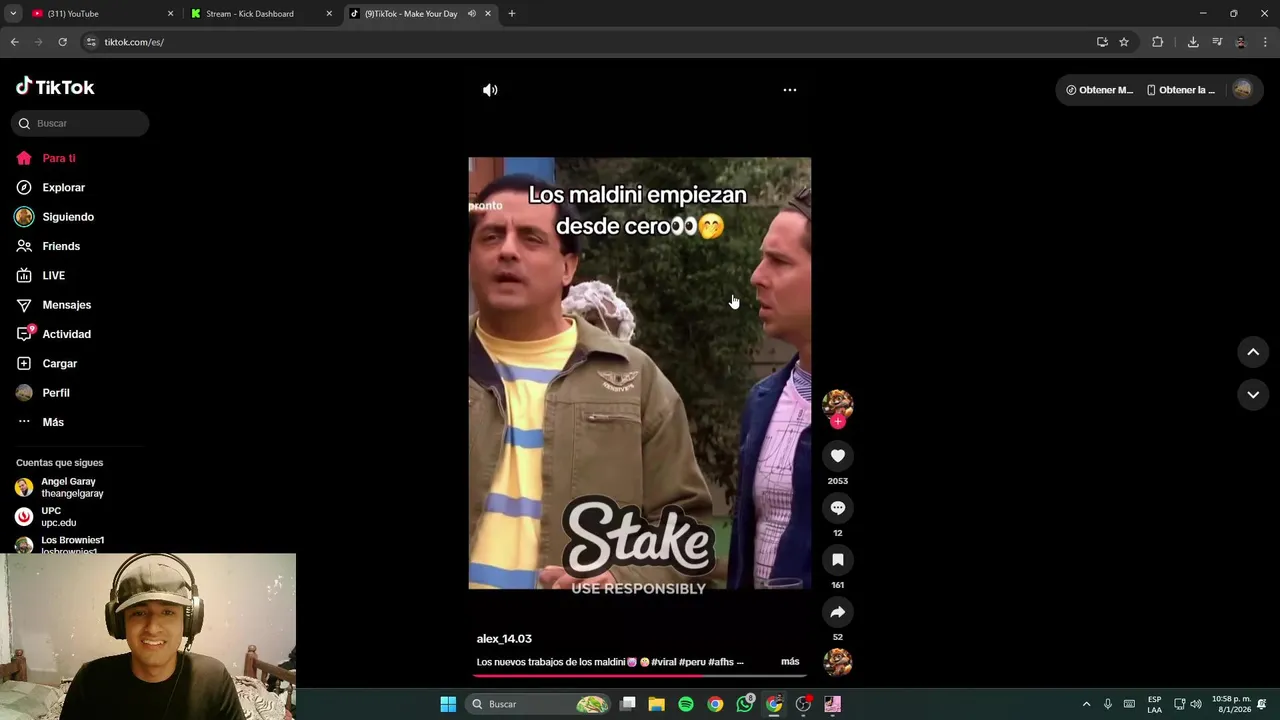Image resolution: width=1280 pixels, height=720 pixels.
Task: Open media controls icon in toolbar
Action: [1217, 42]
